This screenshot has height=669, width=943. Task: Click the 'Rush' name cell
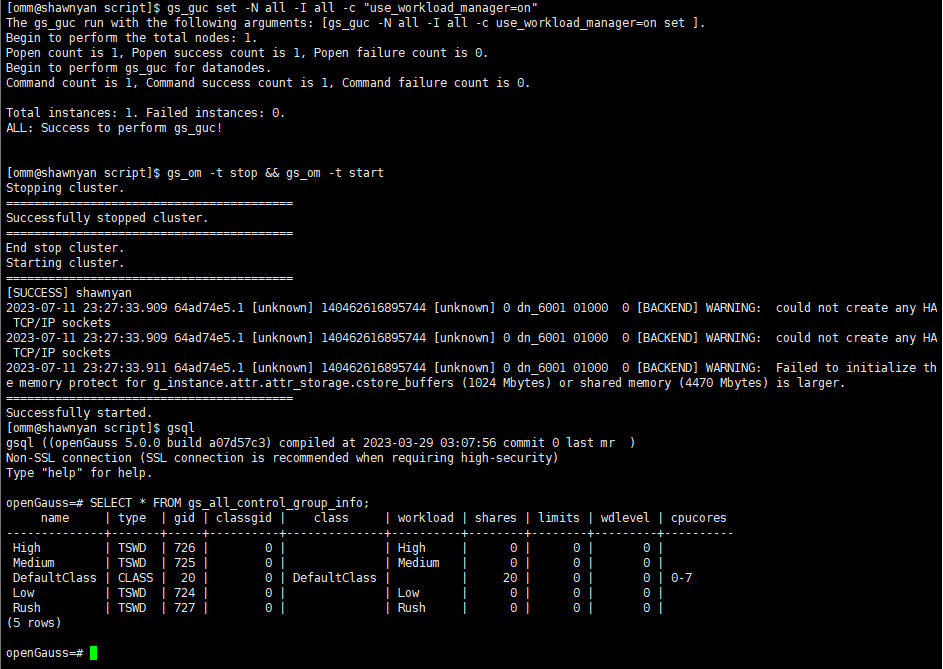click(26, 608)
